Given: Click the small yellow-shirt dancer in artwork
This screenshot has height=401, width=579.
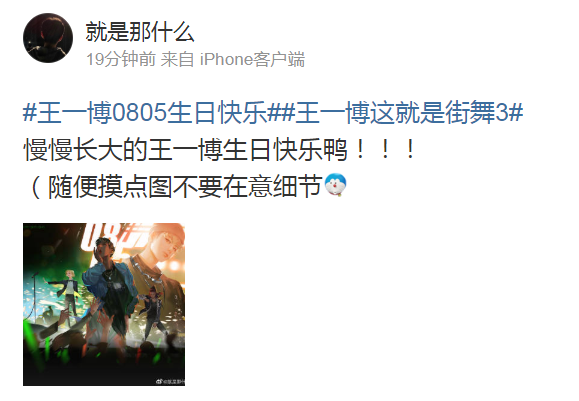Looking at the screenshot, I should 68,292.
